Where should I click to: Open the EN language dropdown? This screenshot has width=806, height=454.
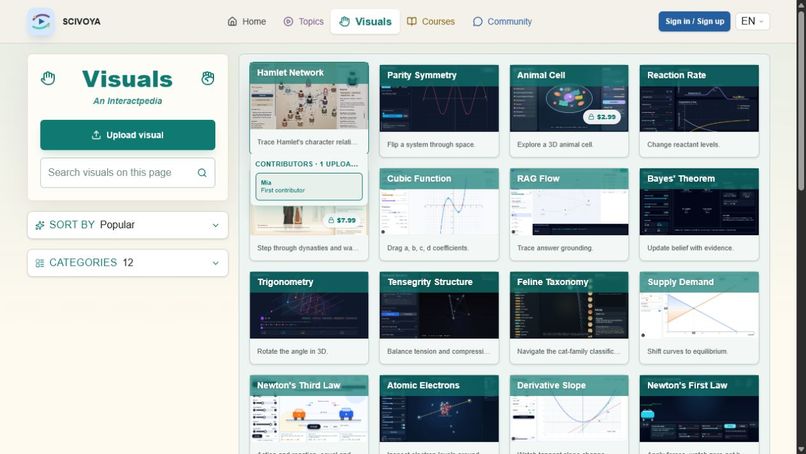point(752,22)
